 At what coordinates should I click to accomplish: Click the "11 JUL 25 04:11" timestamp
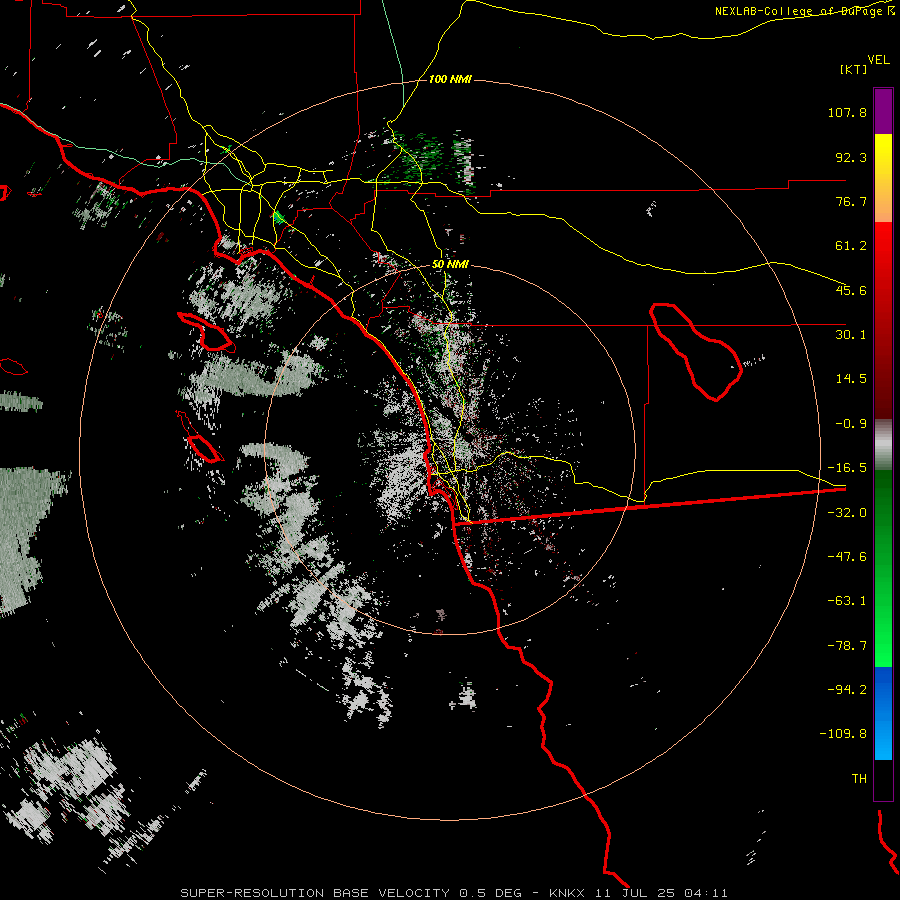659,893
